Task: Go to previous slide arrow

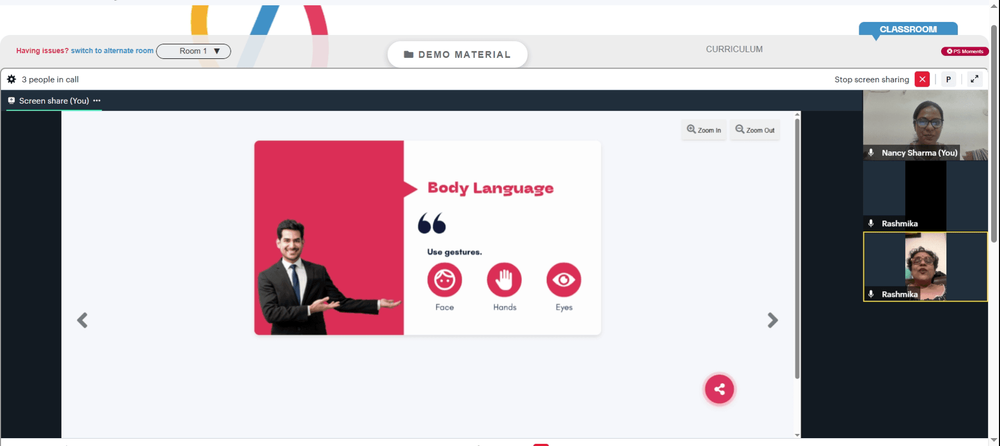Action: coord(82,320)
